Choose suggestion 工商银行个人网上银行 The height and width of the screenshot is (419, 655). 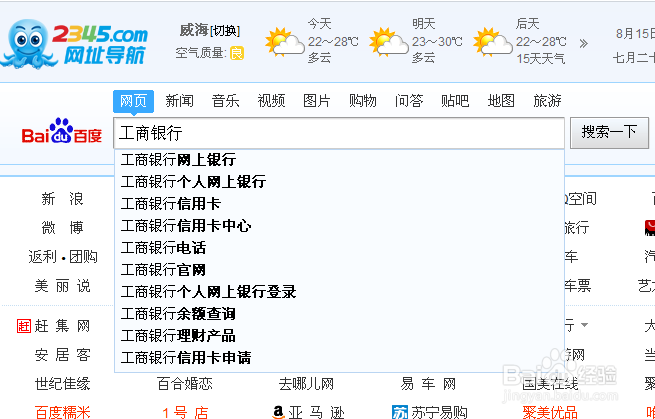pyautogui.click(x=339, y=182)
